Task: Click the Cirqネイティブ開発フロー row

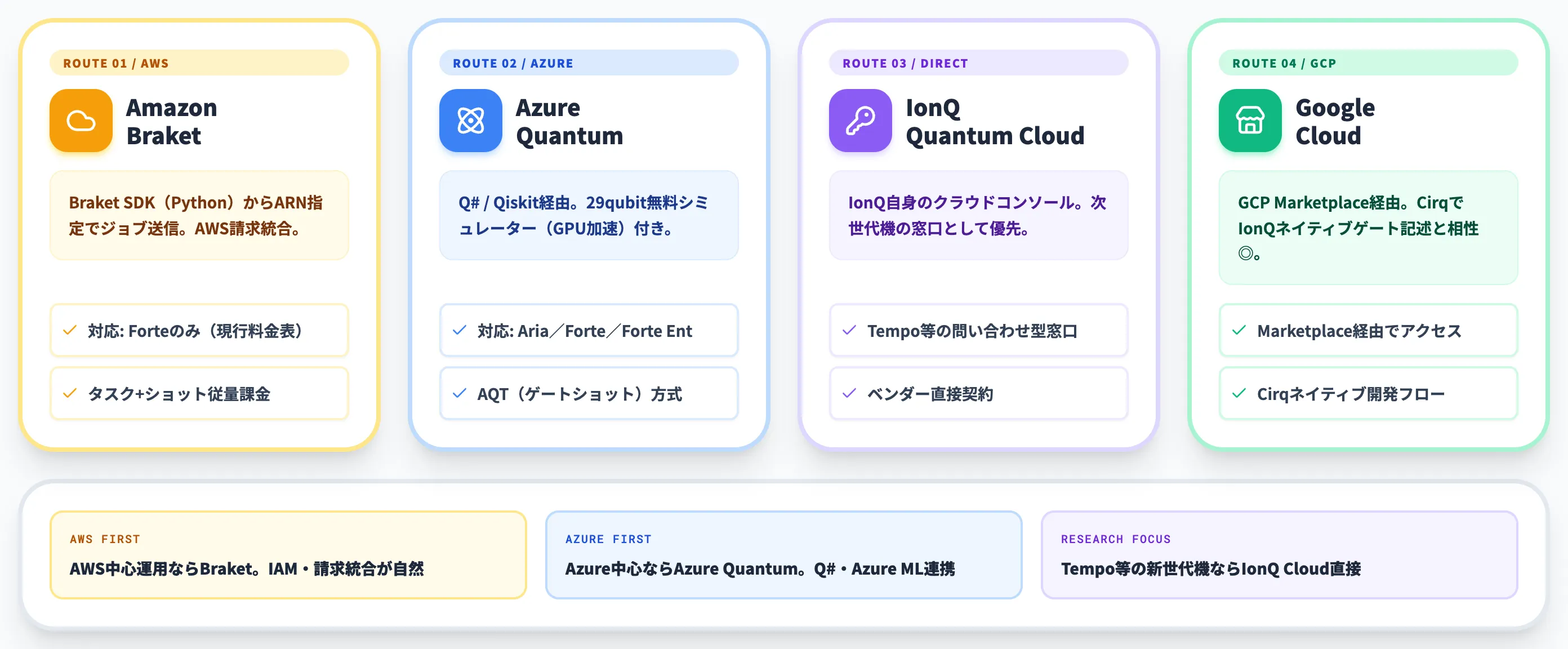Action: pos(1367,393)
